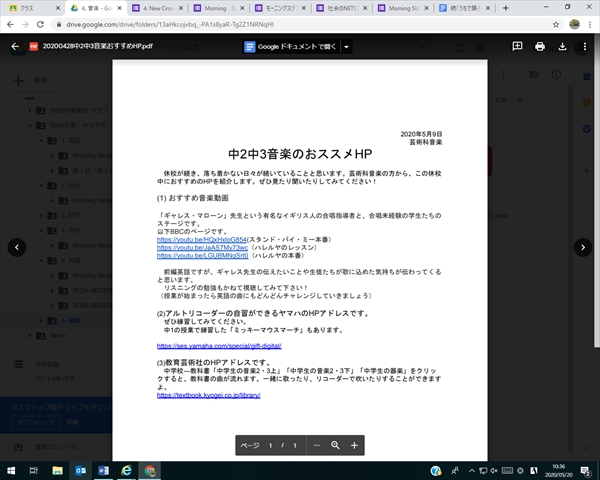Image resolution: width=600 pixels, height=480 pixels.
Task: Click the browser back button
Action: [x=10, y=24]
